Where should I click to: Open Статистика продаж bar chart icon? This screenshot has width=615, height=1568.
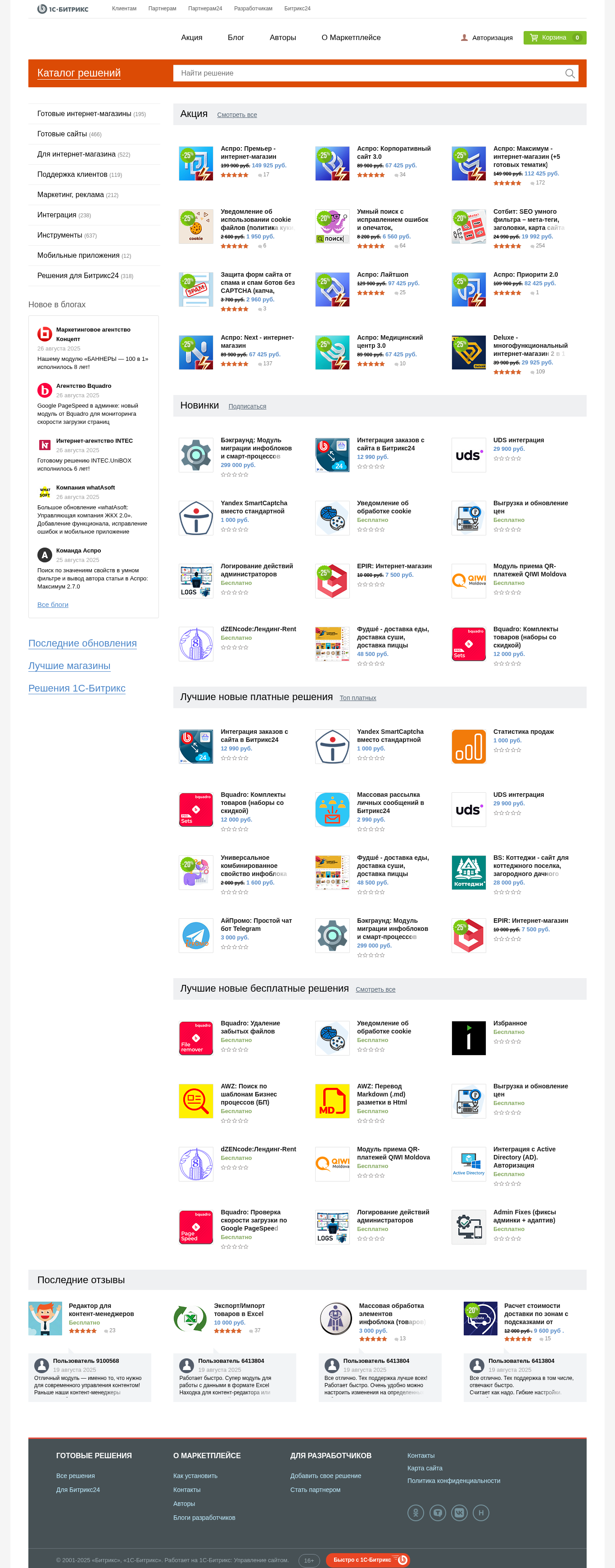[x=469, y=746]
